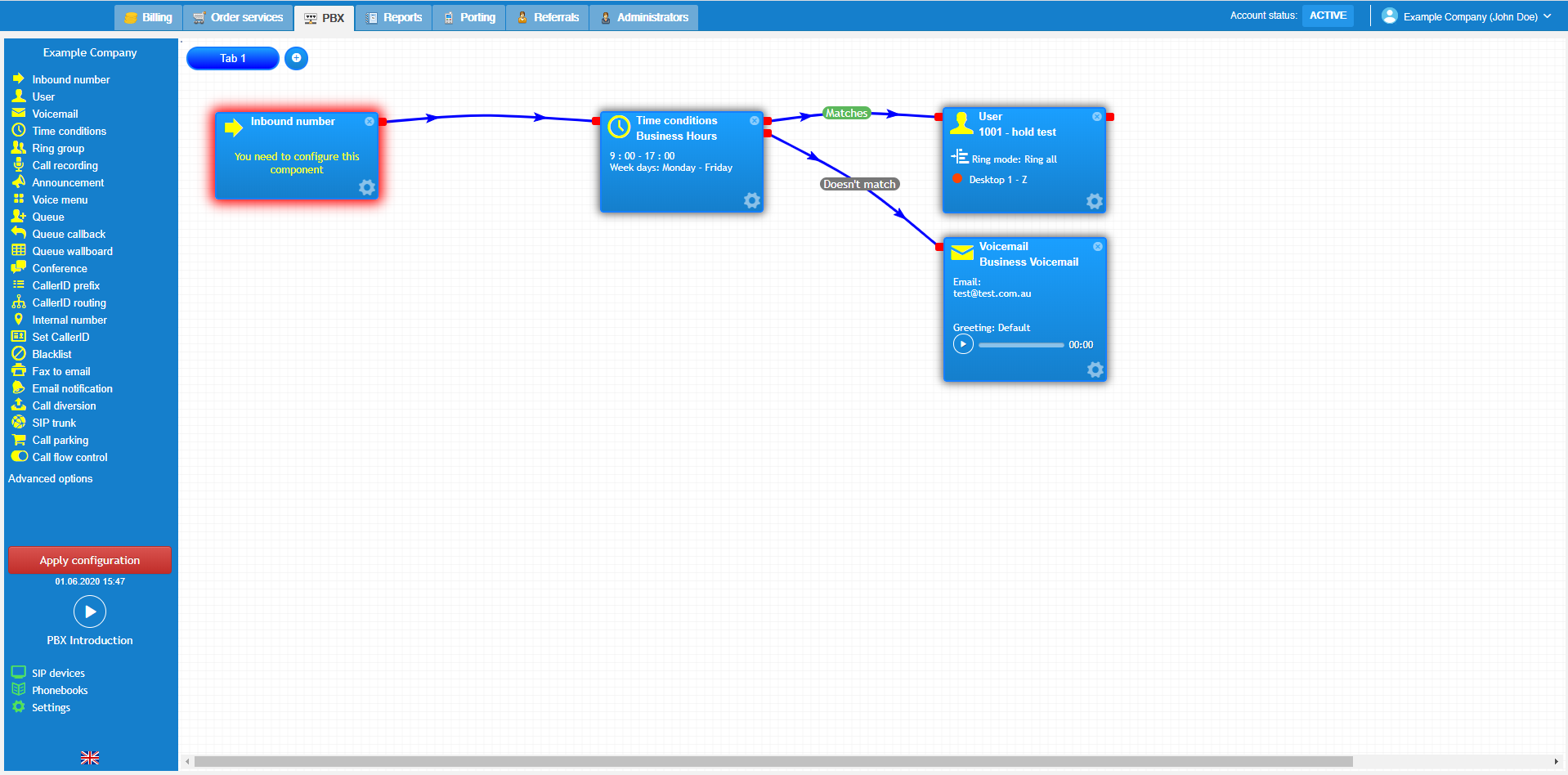Screen dimensions: 1568x775
Task: Add a new tab with the plus button
Action: coord(296,58)
